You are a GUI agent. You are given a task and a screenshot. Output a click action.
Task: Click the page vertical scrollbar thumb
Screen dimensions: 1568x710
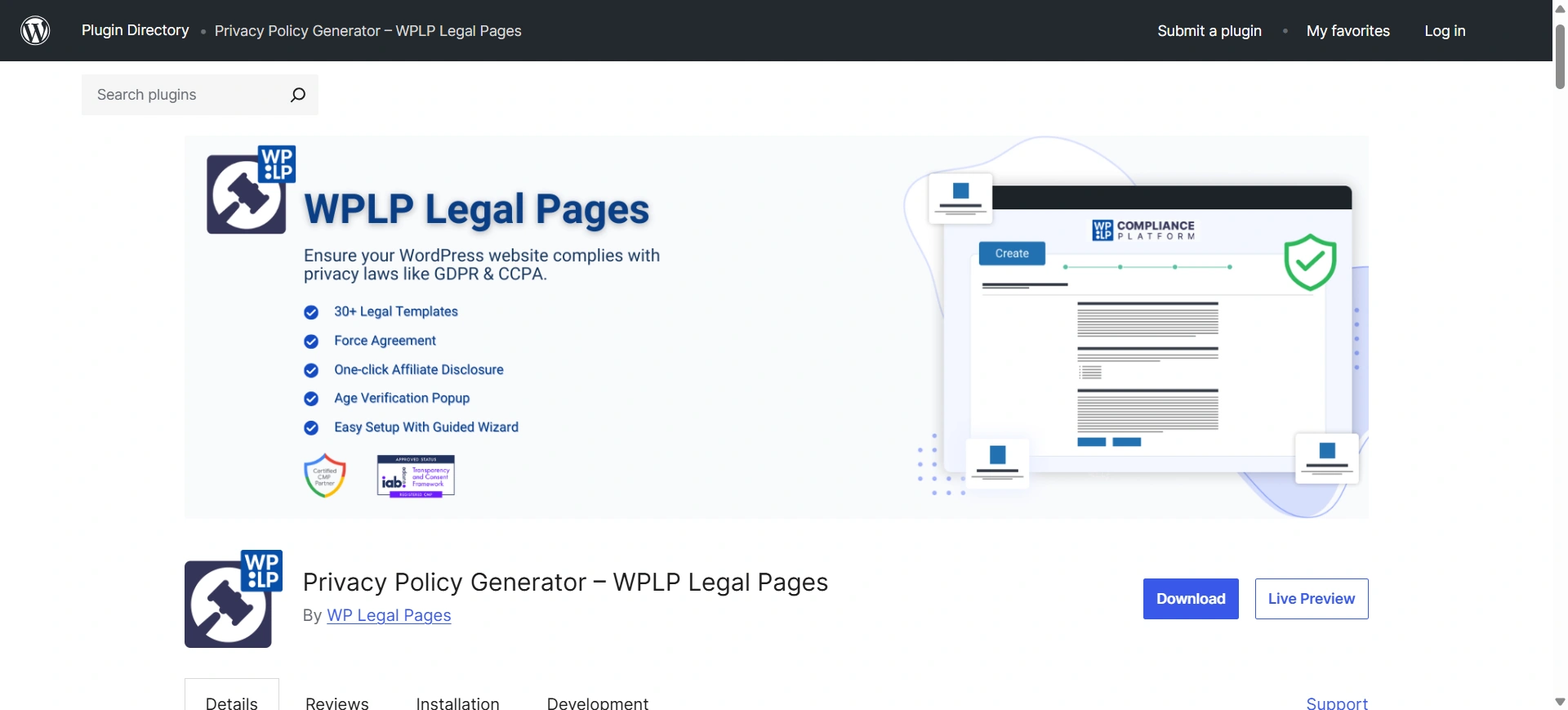[x=1560, y=56]
